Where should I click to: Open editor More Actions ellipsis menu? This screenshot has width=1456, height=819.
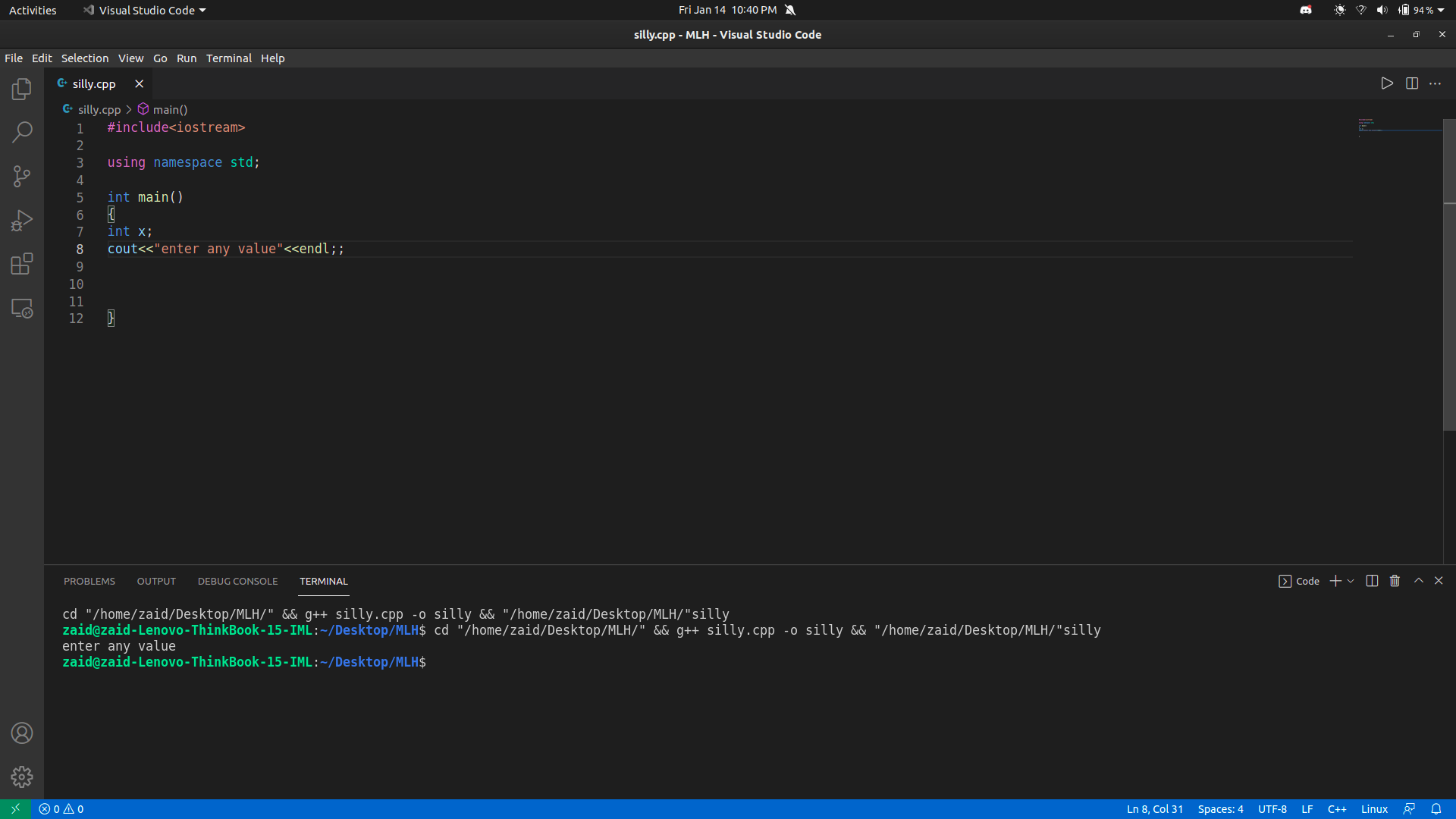[1436, 83]
